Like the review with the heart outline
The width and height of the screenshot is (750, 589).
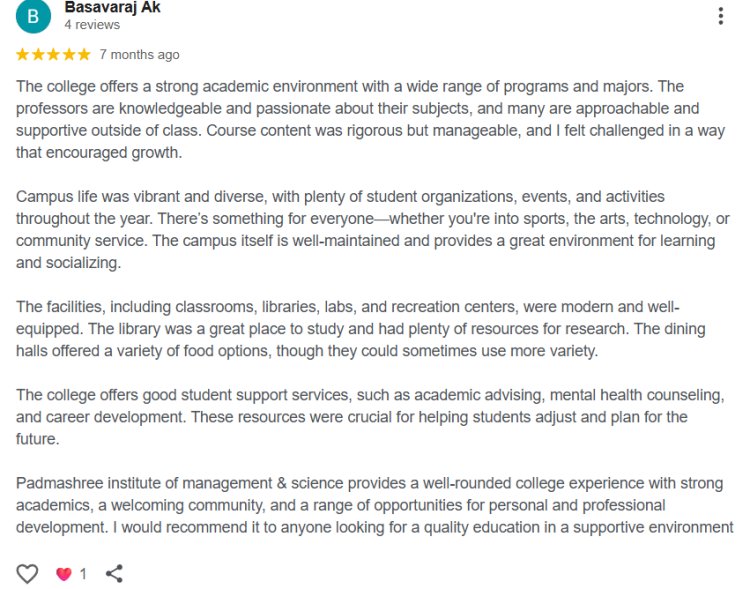(x=27, y=573)
